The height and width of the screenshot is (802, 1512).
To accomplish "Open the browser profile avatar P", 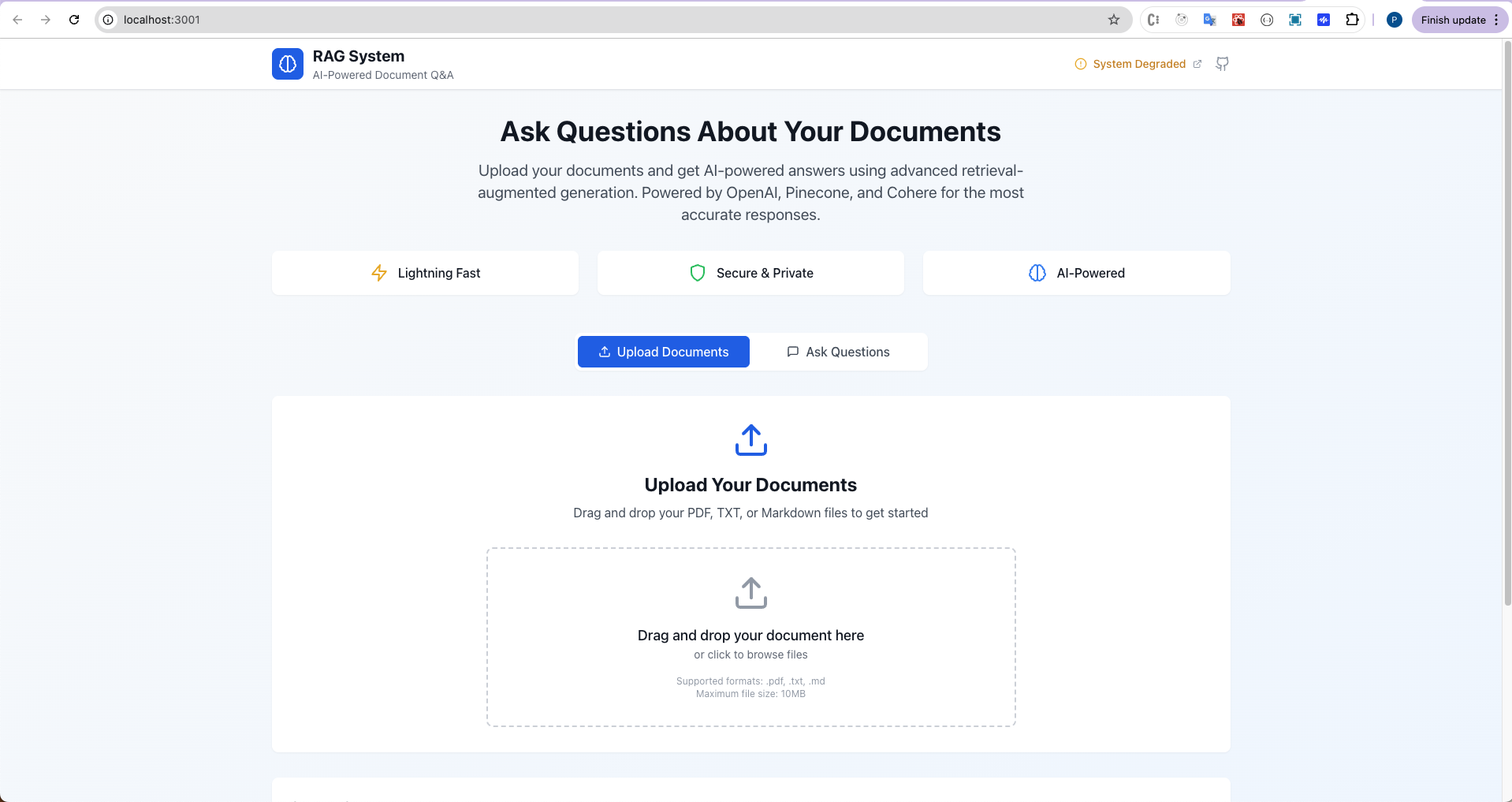I will click(x=1395, y=20).
